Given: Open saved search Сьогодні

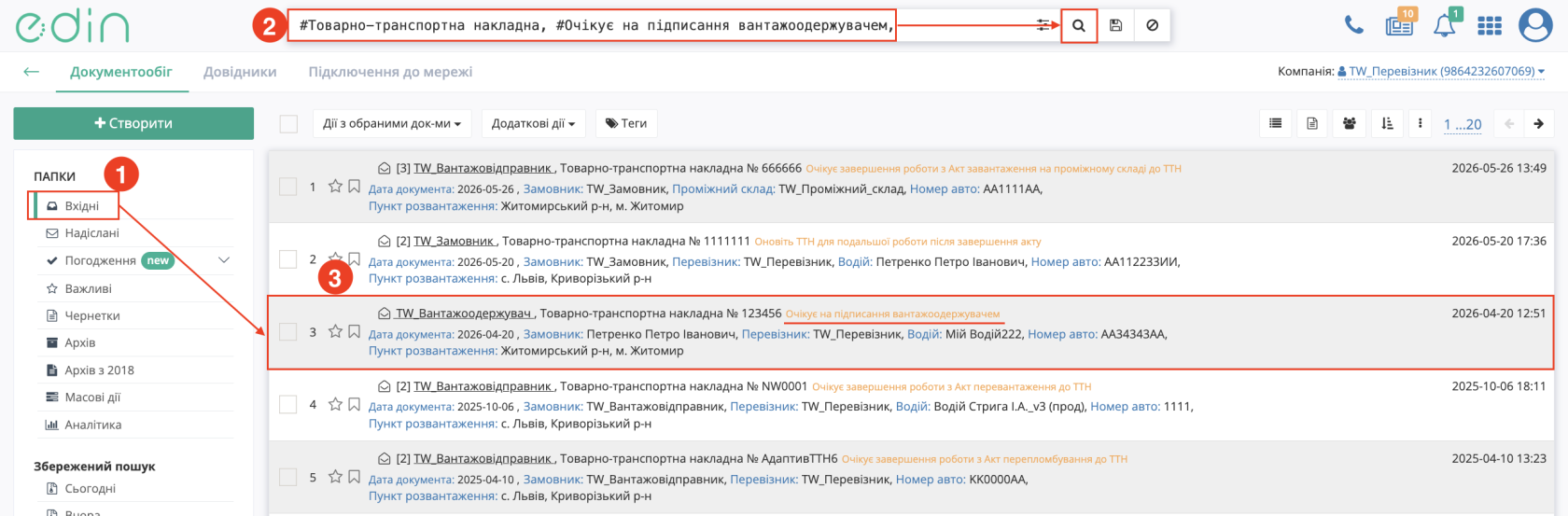Looking at the screenshot, I should [91, 488].
